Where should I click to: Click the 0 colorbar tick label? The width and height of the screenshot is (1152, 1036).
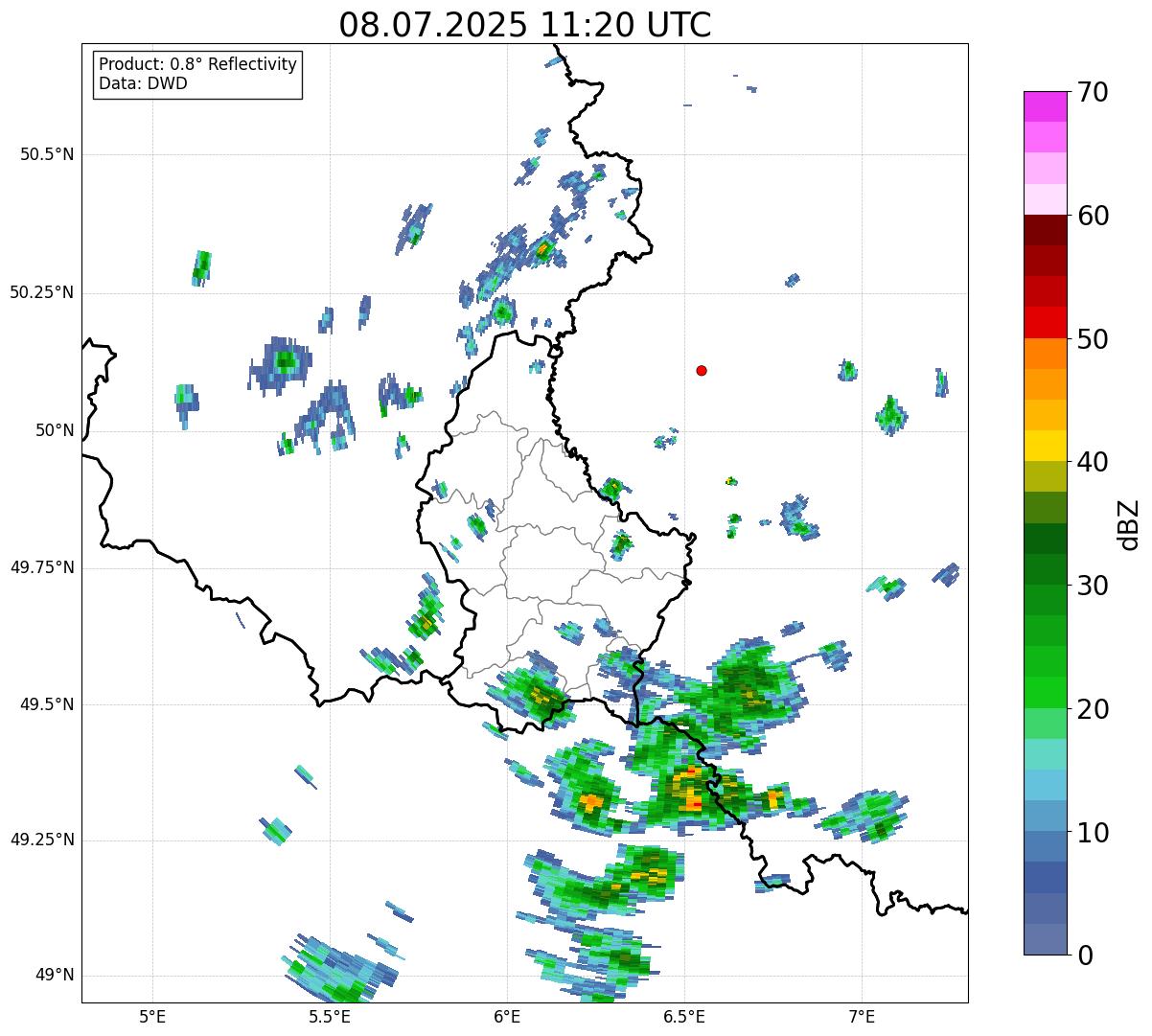pyautogui.click(x=1084, y=955)
